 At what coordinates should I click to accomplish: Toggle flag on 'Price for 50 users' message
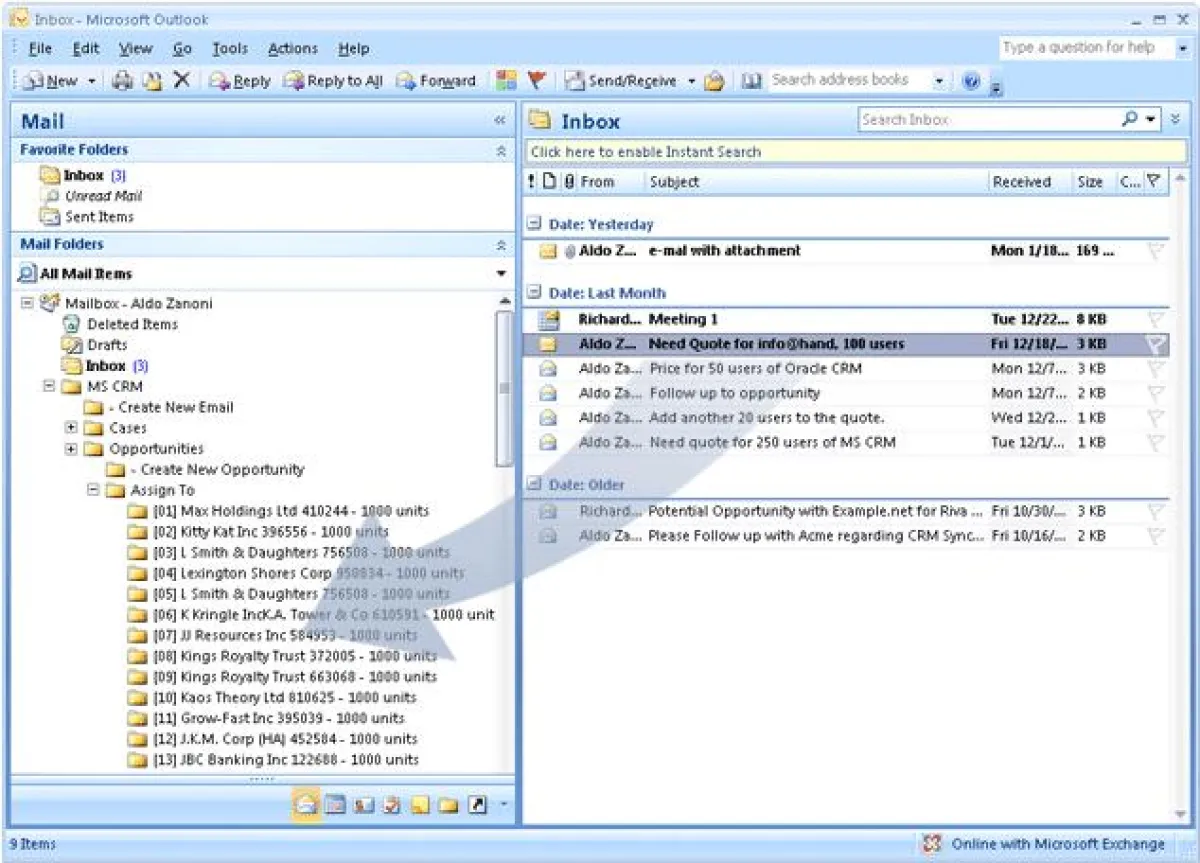point(1155,368)
